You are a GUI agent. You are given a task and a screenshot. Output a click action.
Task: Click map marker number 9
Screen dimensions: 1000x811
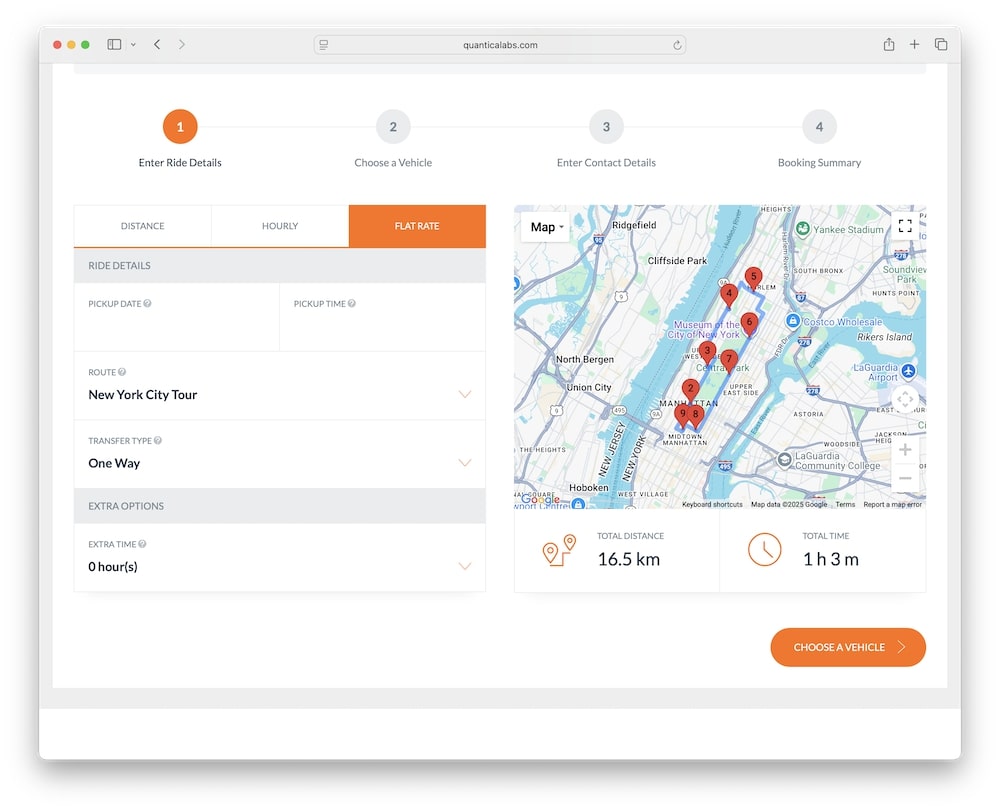pyautogui.click(x=681, y=416)
